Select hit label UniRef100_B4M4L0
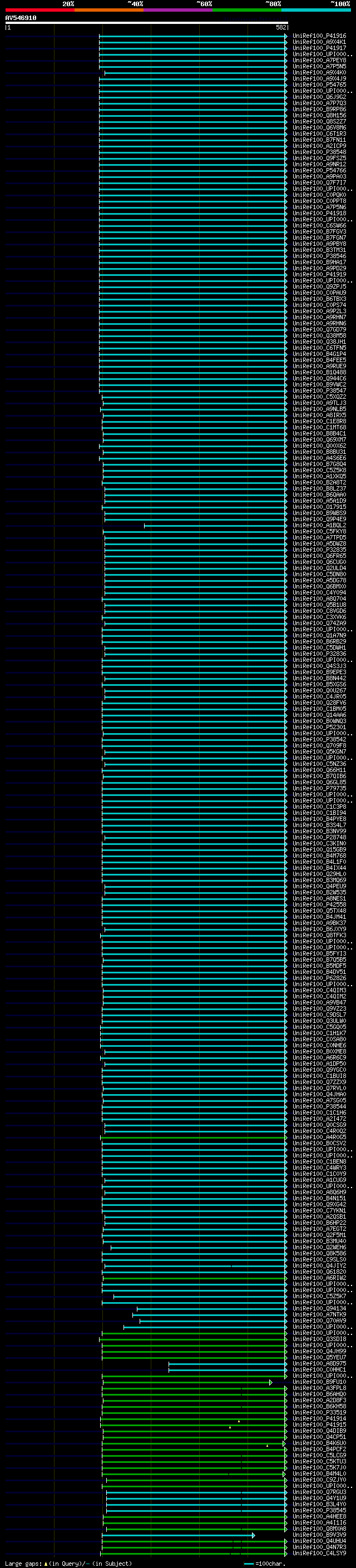356x1568 pixels. (x=319, y=1474)
